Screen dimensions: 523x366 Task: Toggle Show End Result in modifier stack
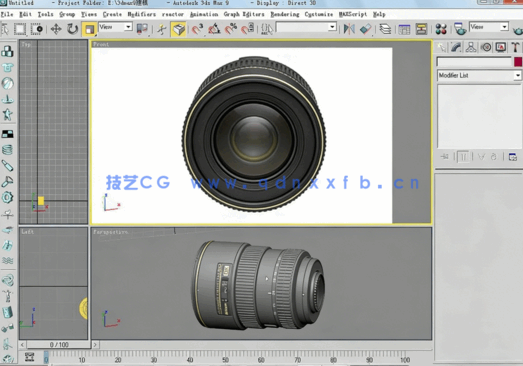pyautogui.click(x=463, y=156)
